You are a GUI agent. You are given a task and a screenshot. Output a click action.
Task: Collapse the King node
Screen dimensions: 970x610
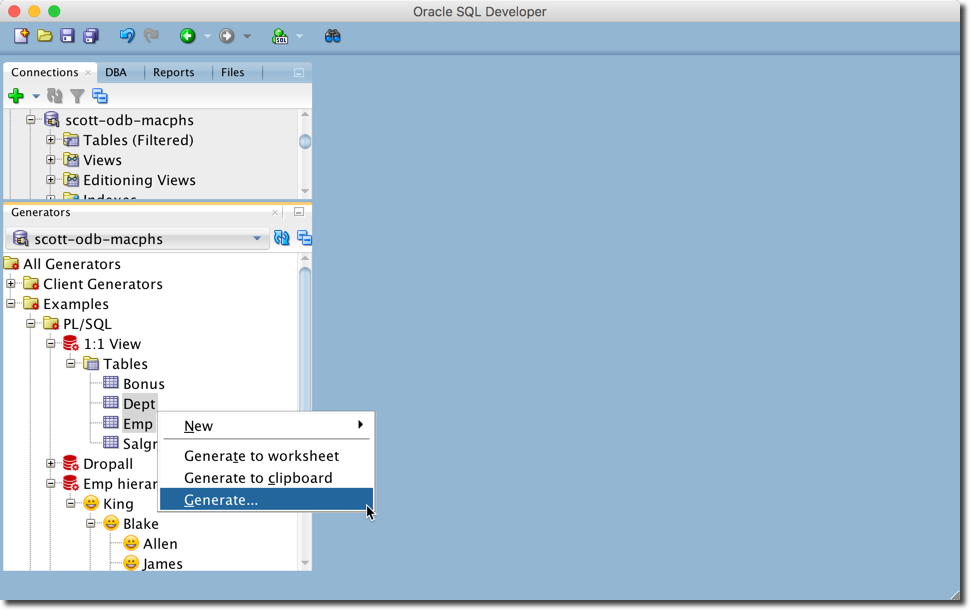71,504
